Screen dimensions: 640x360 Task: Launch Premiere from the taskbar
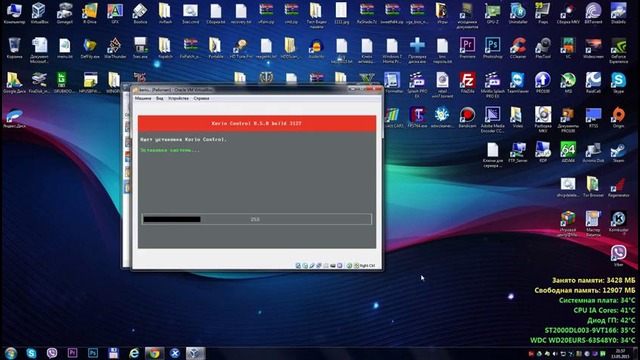point(72,353)
